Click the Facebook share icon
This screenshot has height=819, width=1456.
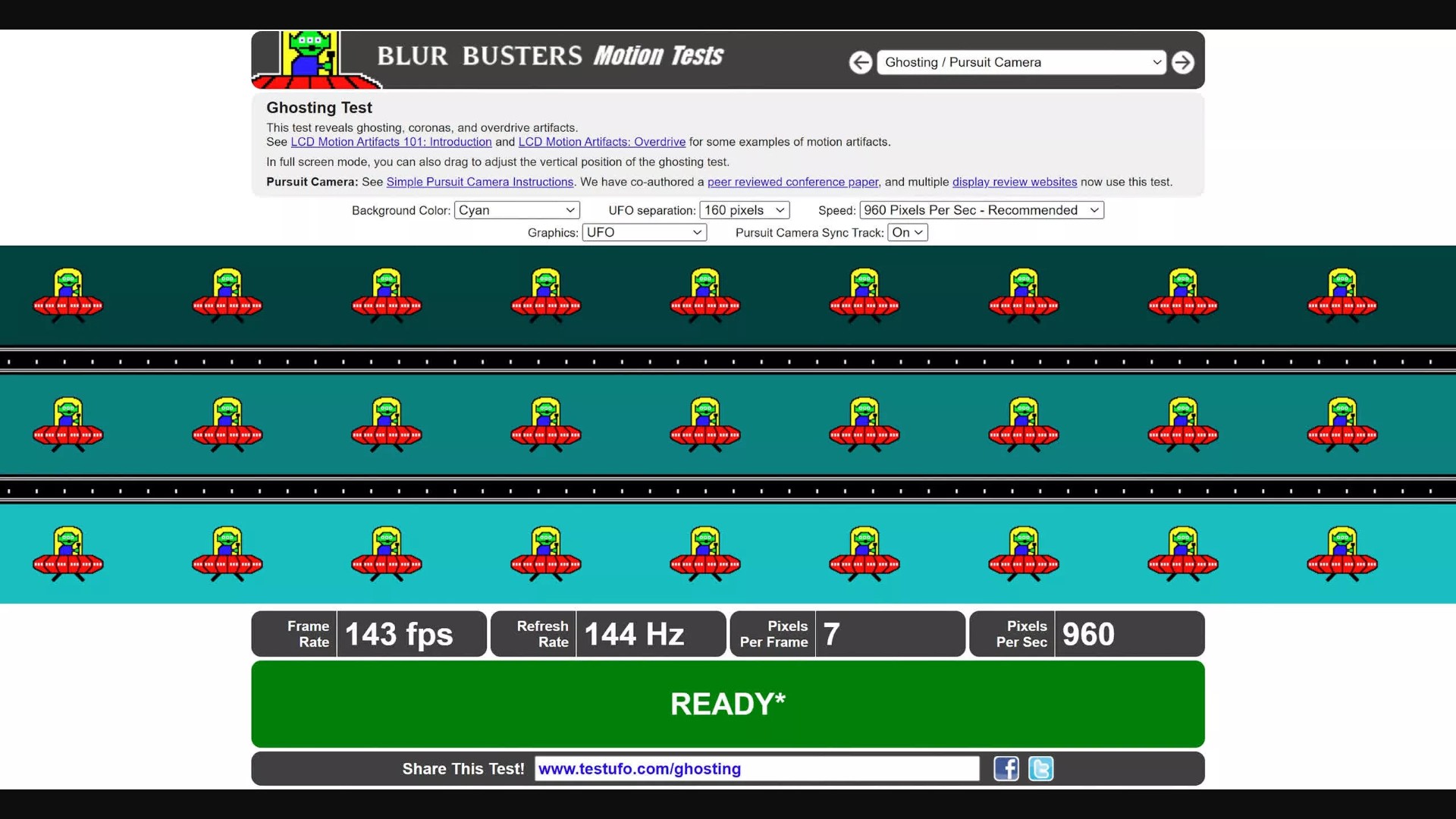1006,769
